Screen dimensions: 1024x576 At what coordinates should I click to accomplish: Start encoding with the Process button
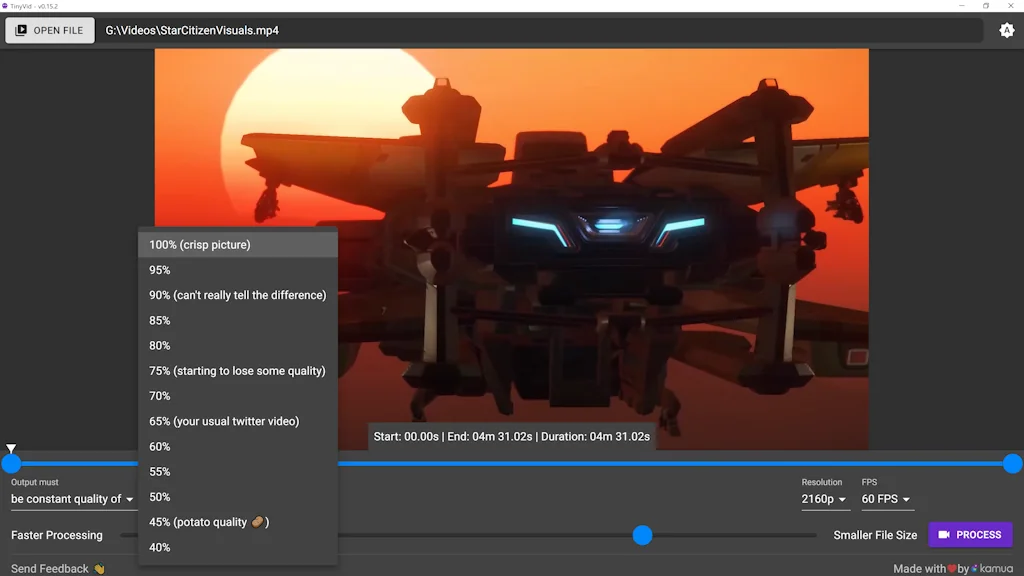point(969,535)
